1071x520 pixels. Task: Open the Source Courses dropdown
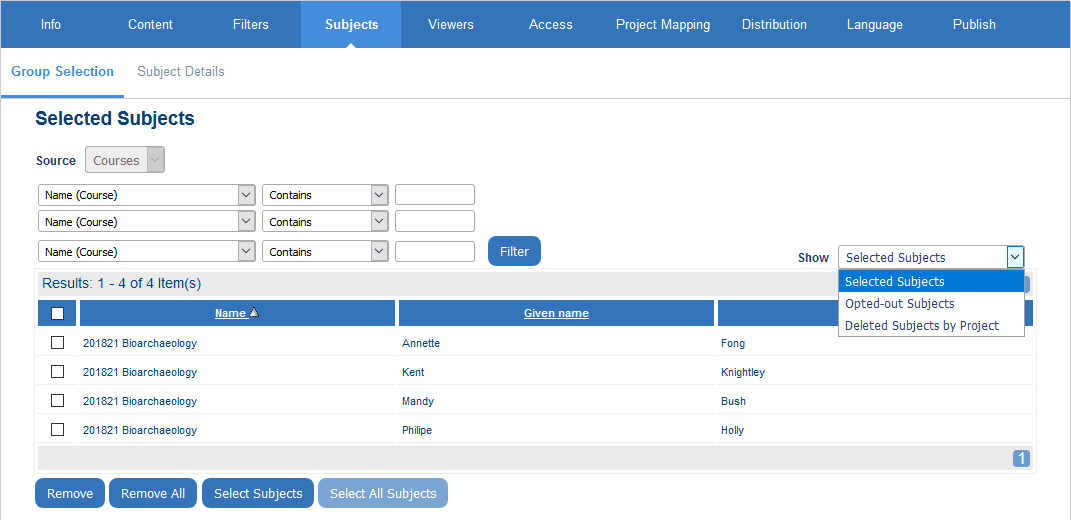click(125, 161)
